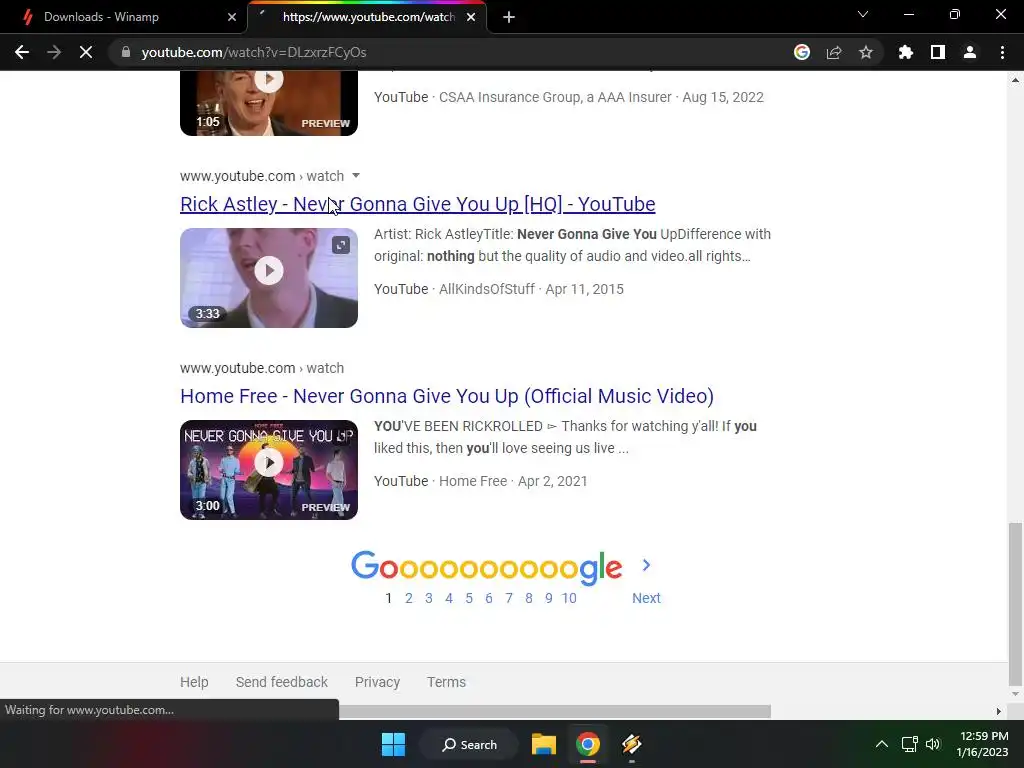Share this page via share icon
This screenshot has width=1024, height=768.
(834, 52)
